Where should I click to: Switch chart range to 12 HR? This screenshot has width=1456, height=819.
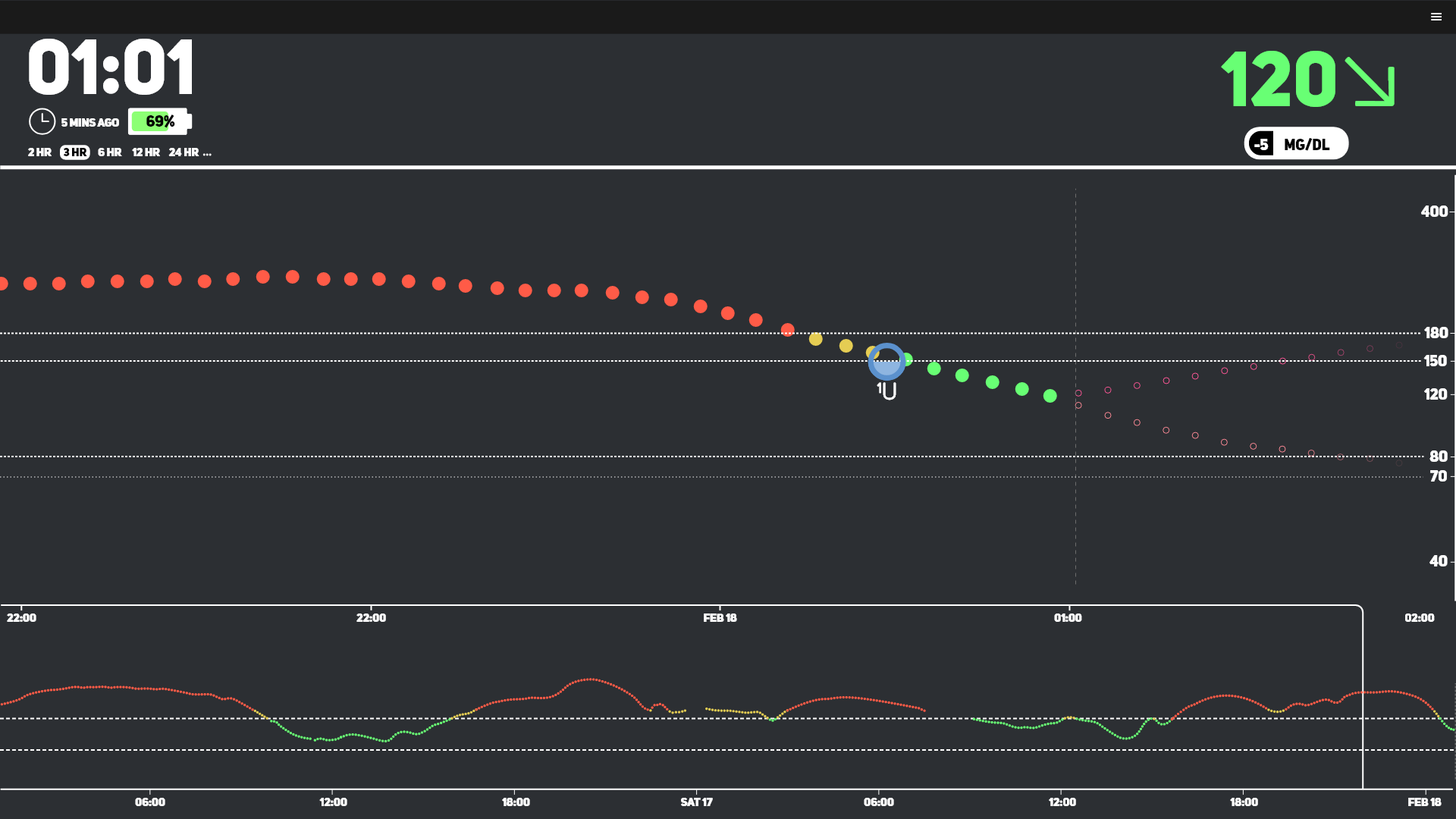[146, 152]
